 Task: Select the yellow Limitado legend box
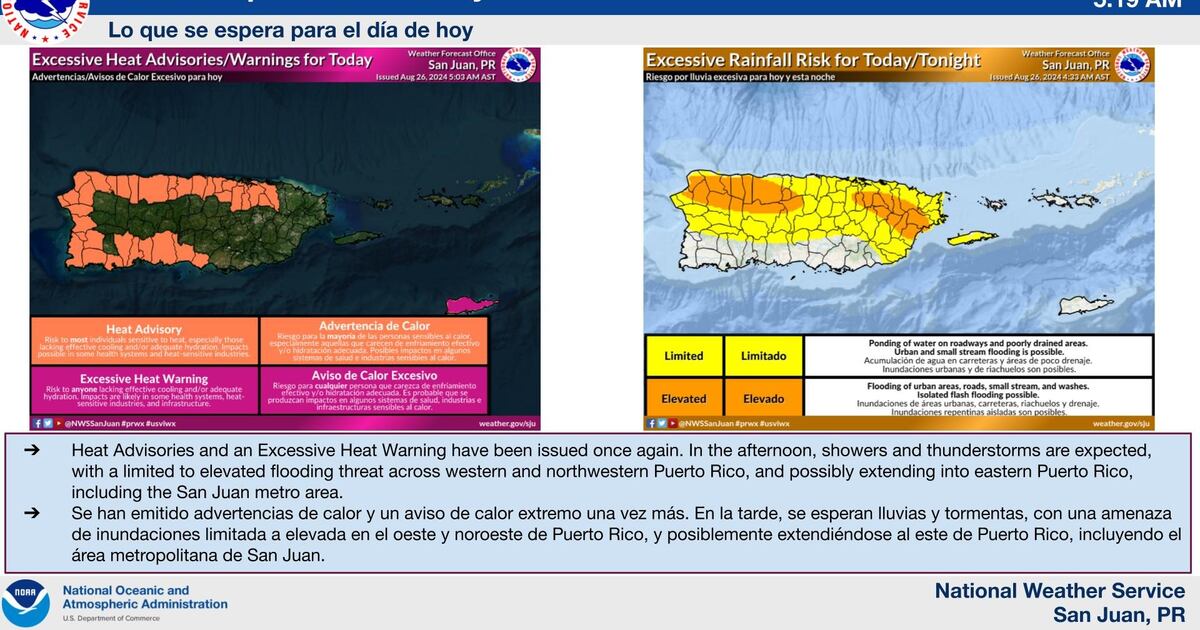click(x=763, y=356)
